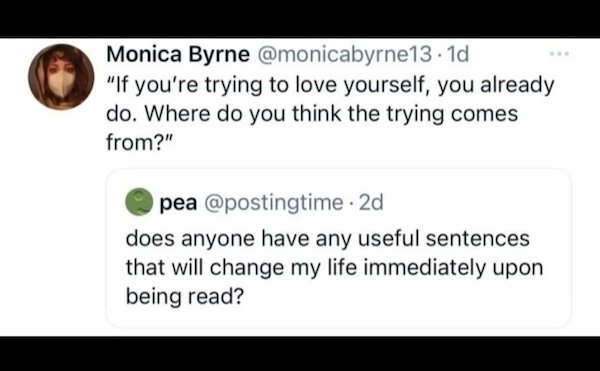Viewport: 600px width, 371px height.
Task: Open pea's green profile avatar
Action: click(139, 202)
